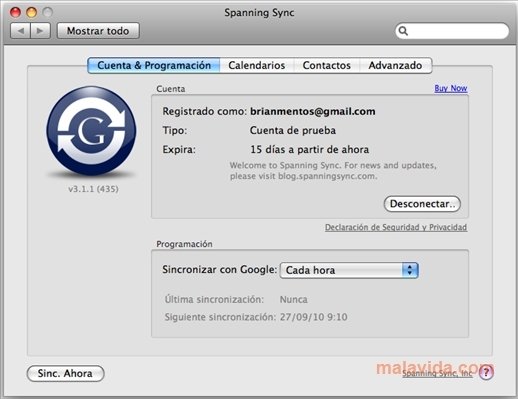Go forward with the right arrow button
This screenshot has height=399, width=518.
tap(40, 31)
